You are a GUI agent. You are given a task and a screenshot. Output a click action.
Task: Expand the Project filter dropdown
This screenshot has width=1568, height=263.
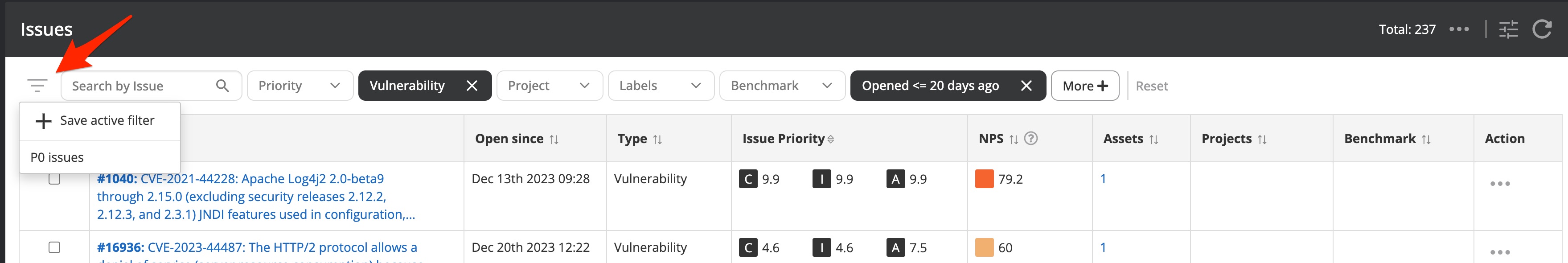pos(549,85)
